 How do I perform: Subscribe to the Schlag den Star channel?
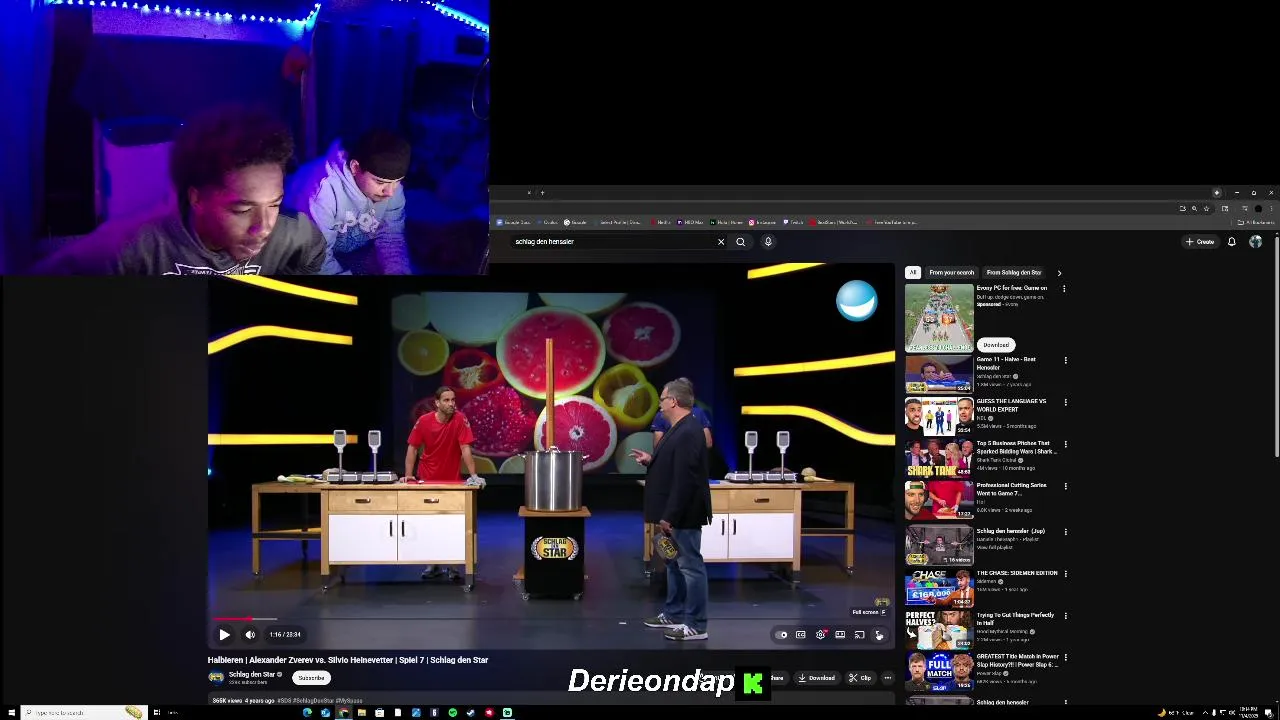coord(311,678)
